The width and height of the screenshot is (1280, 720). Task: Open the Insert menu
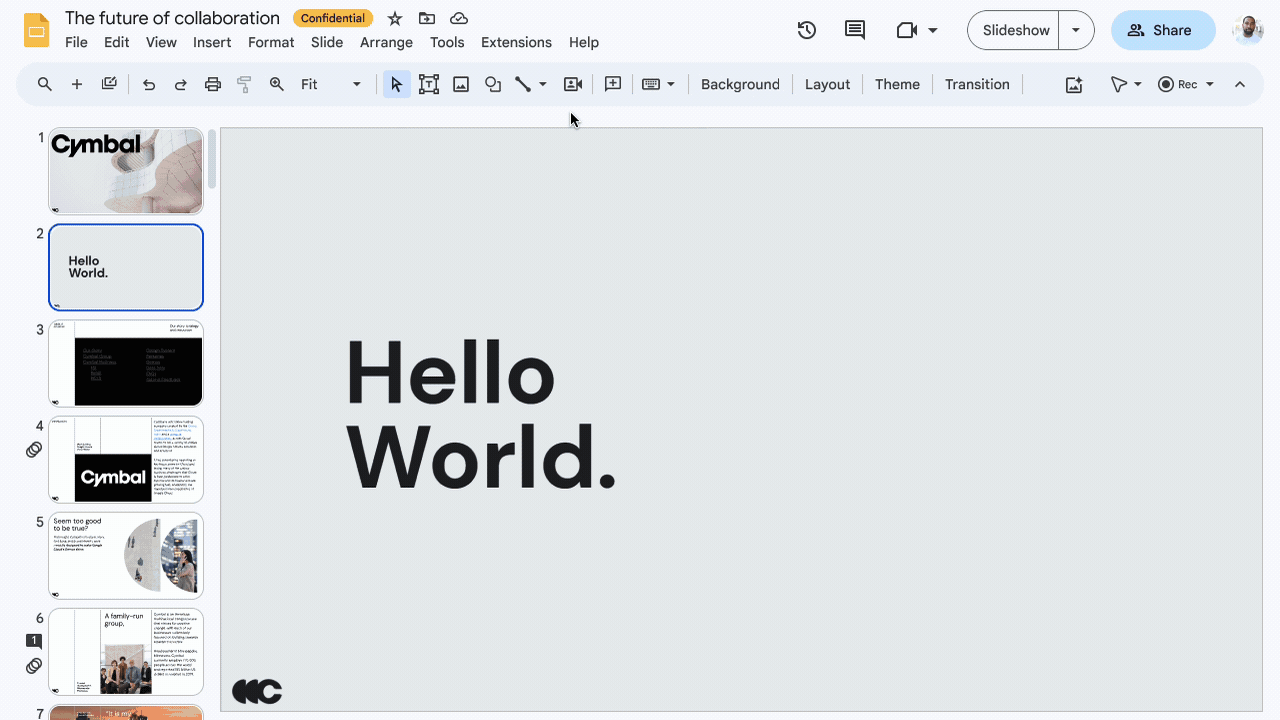point(212,42)
